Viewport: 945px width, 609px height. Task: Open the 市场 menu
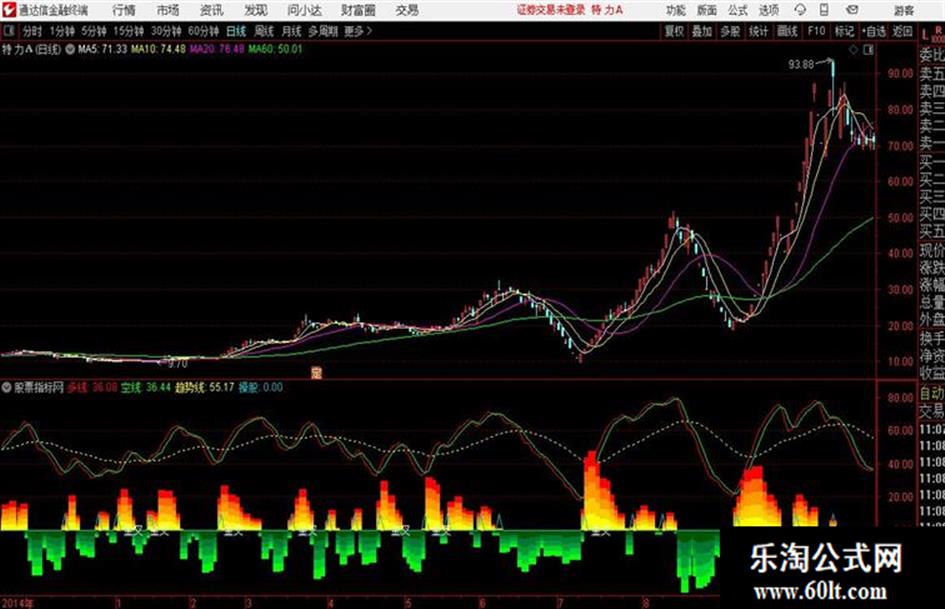(168, 10)
